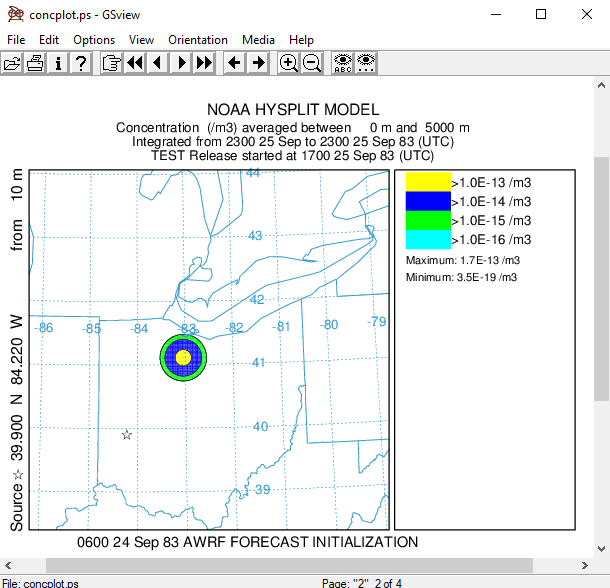Click the green >1.0E-15 legend swatch
This screenshot has width=610, height=588.
pos(428,220)
